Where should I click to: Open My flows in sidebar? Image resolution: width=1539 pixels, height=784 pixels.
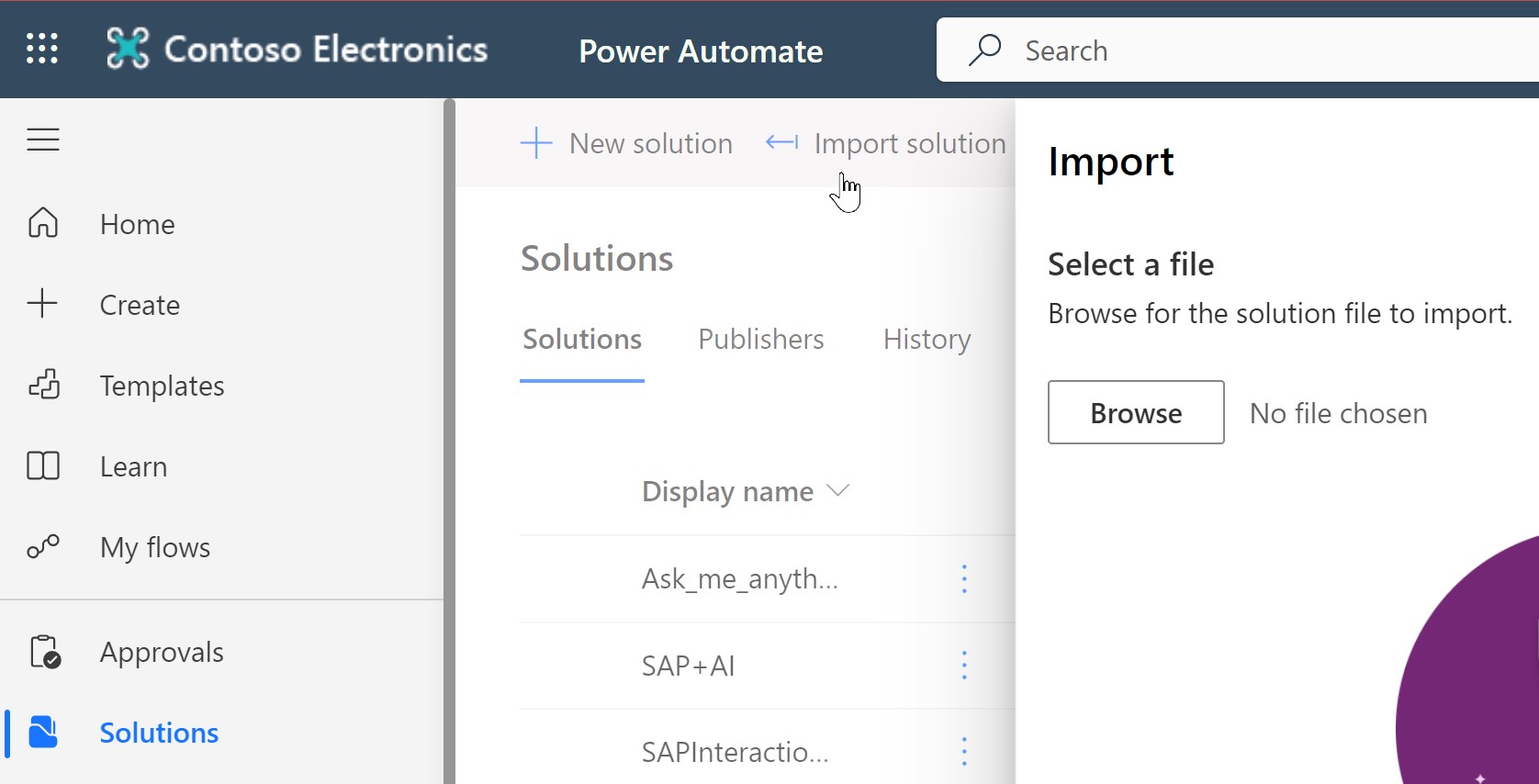pos(154,547)
